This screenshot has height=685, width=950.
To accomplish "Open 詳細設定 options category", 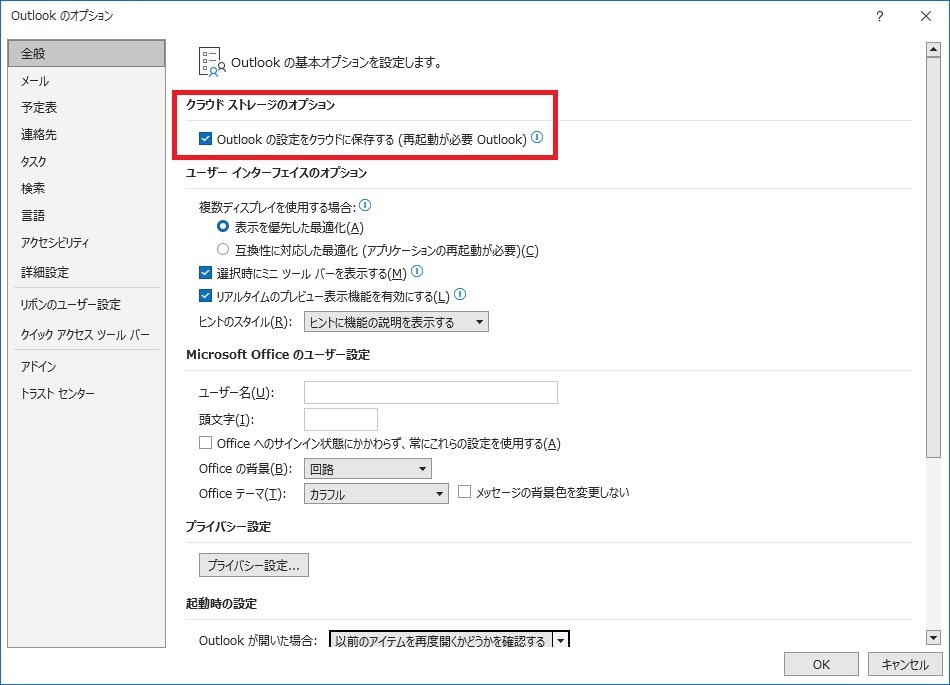I will pyautogui.click(x=86, y=272).
